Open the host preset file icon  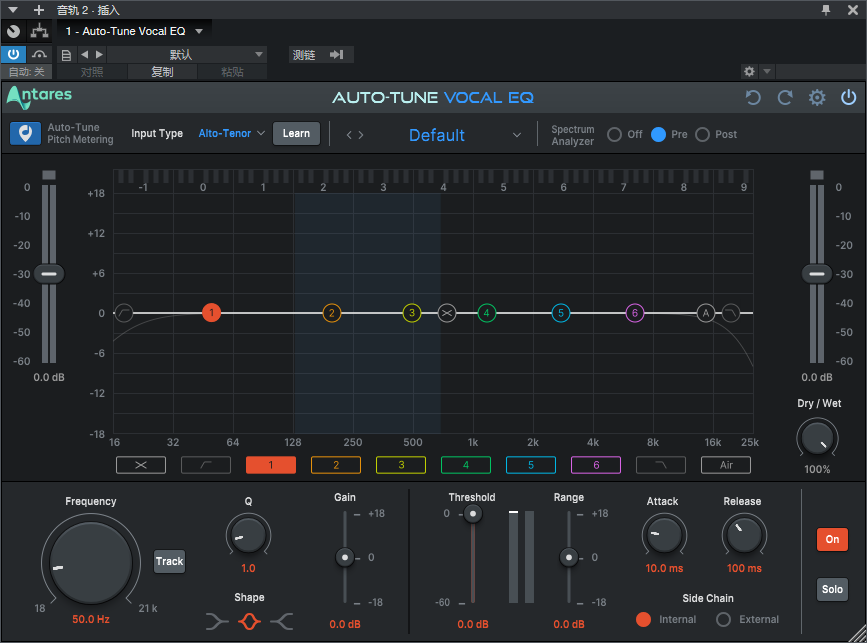coord(66,55)
